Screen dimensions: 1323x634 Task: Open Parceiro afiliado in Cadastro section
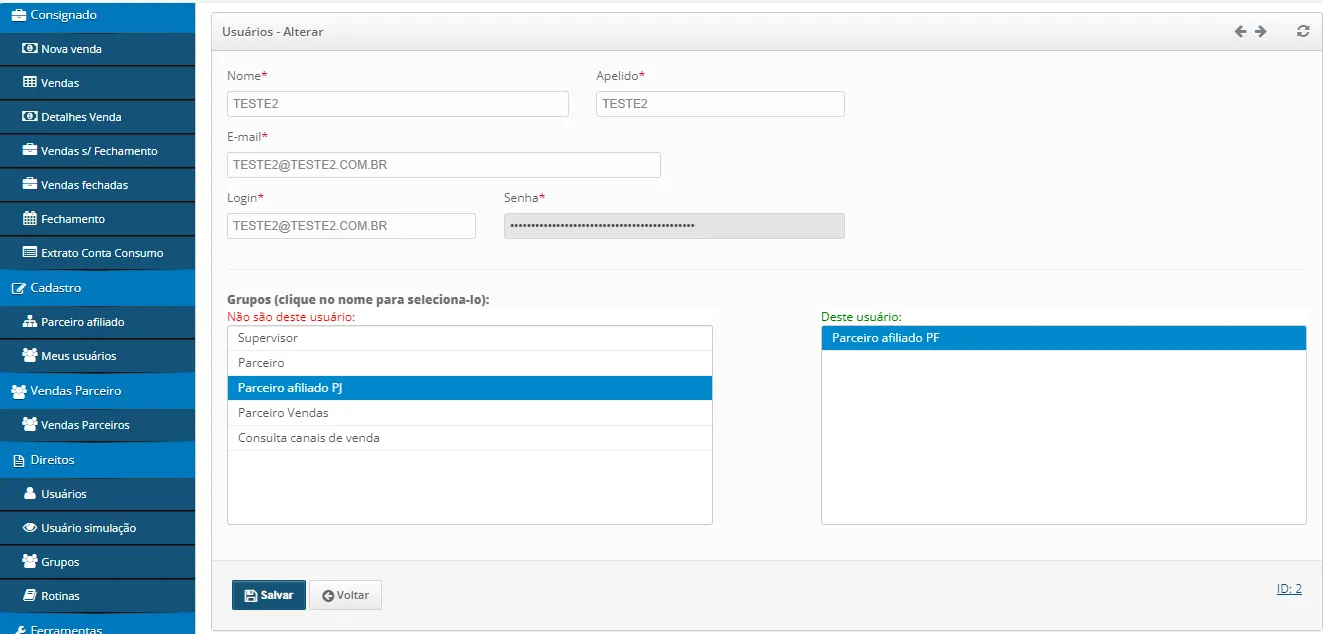click(x=82, y=322)
